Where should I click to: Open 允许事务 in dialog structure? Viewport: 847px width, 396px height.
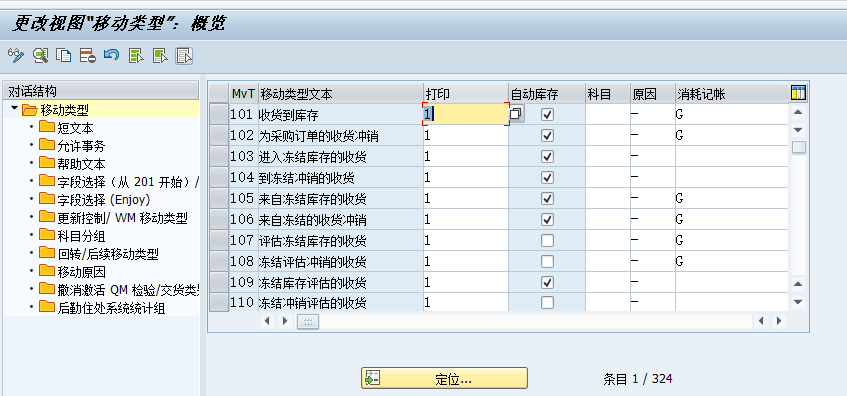point(81,146)
